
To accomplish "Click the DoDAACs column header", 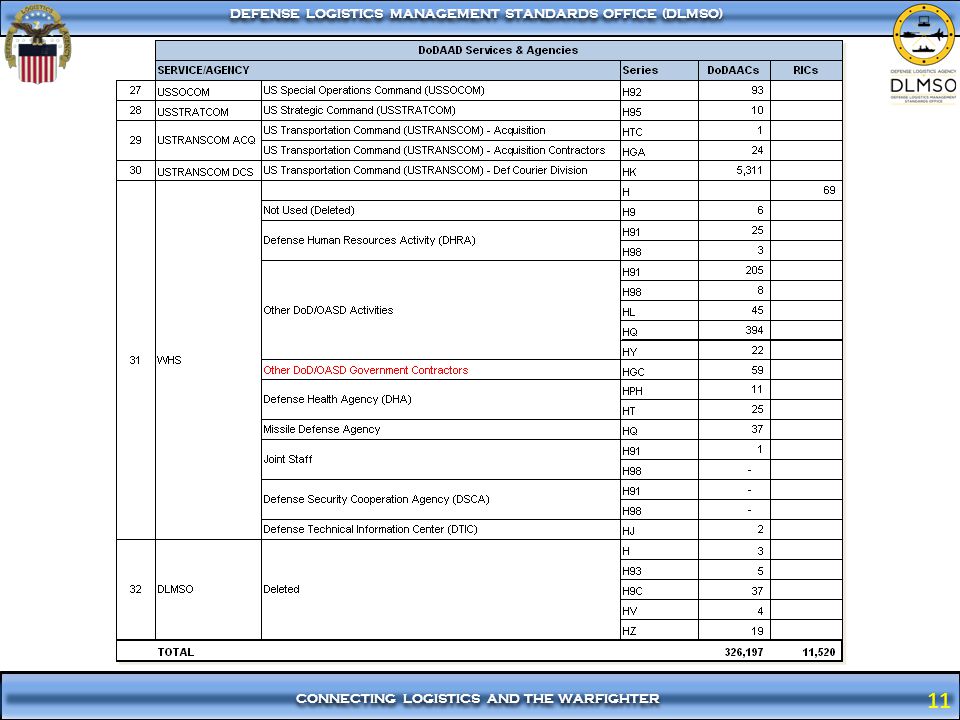I will [733, 70].
